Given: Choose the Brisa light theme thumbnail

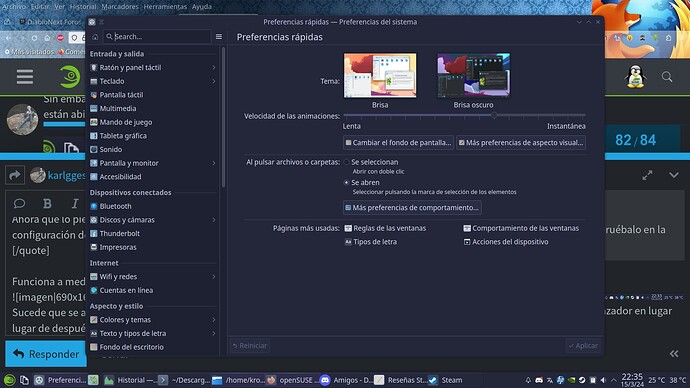Looking at the screenshot, I should tap(380, 76).
